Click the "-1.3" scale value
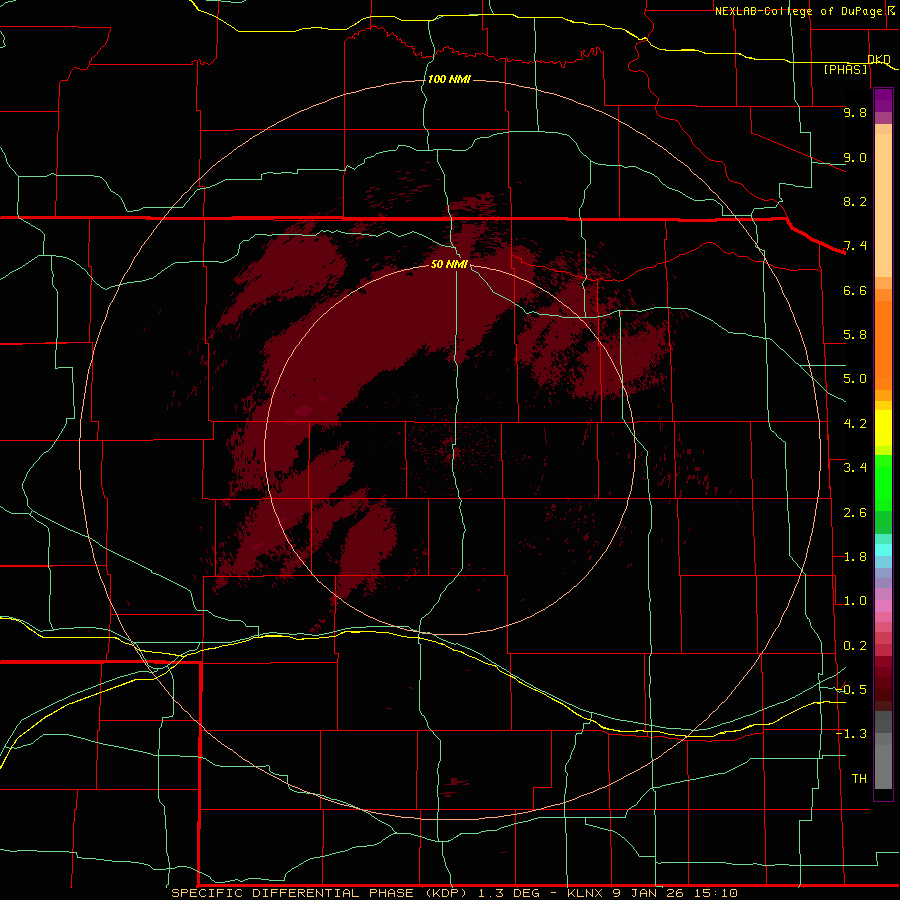Screen dimensions: 900x900 [x=852, y=734]
